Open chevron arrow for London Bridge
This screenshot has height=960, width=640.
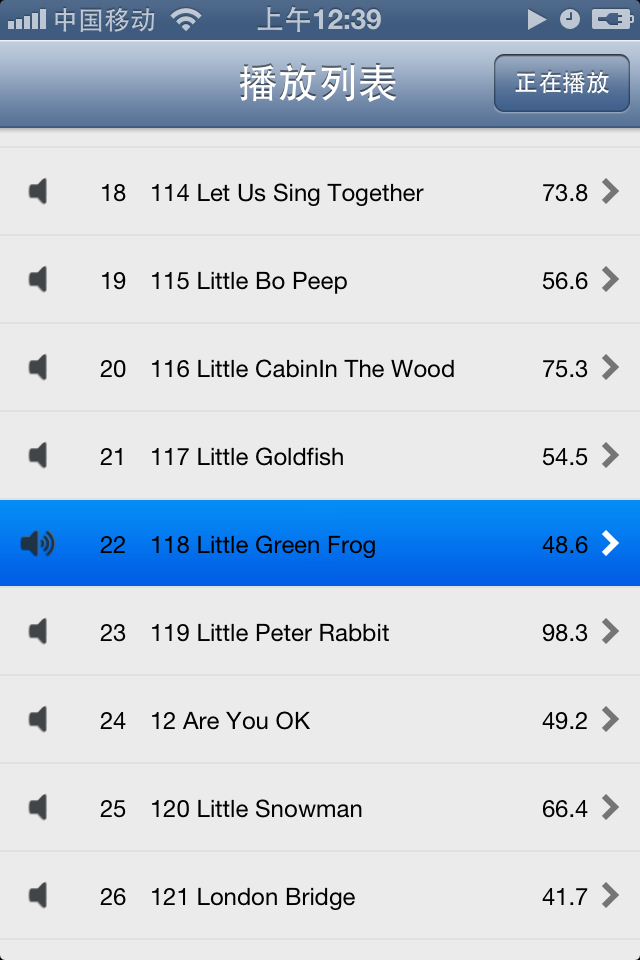coord(610,896)
